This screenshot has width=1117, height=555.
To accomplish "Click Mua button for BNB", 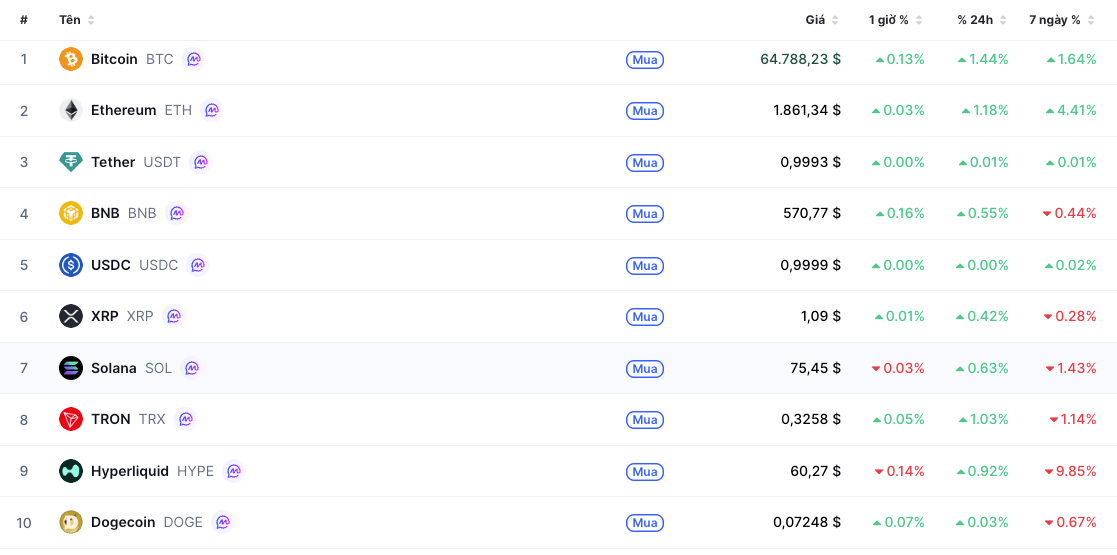I will (645, 214).
